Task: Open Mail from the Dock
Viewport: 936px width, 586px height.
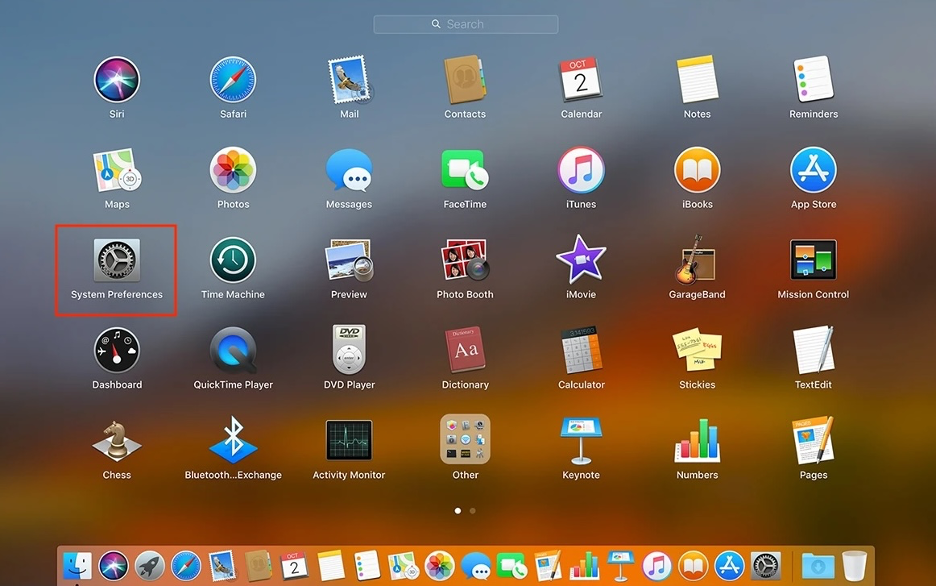Action: (x=222, y=566)
